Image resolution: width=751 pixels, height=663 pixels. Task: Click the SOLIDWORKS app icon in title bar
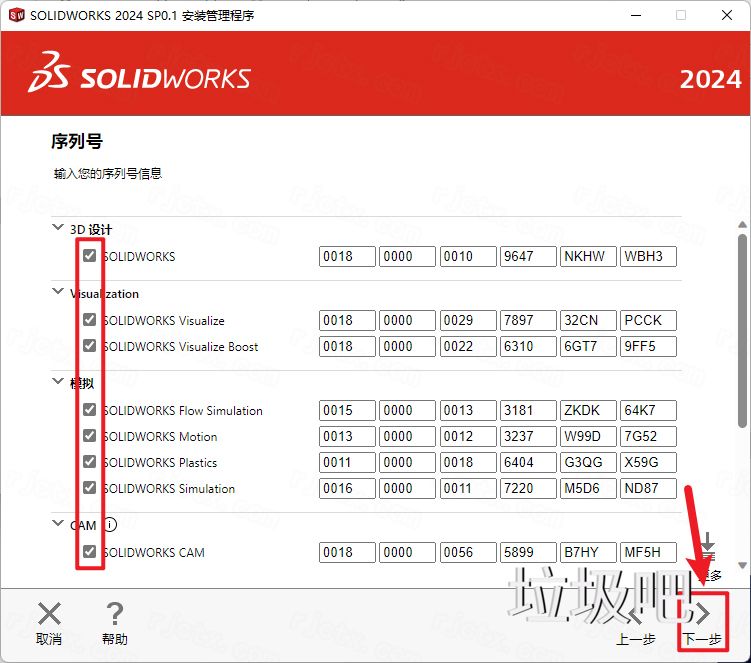click(16, 15)
